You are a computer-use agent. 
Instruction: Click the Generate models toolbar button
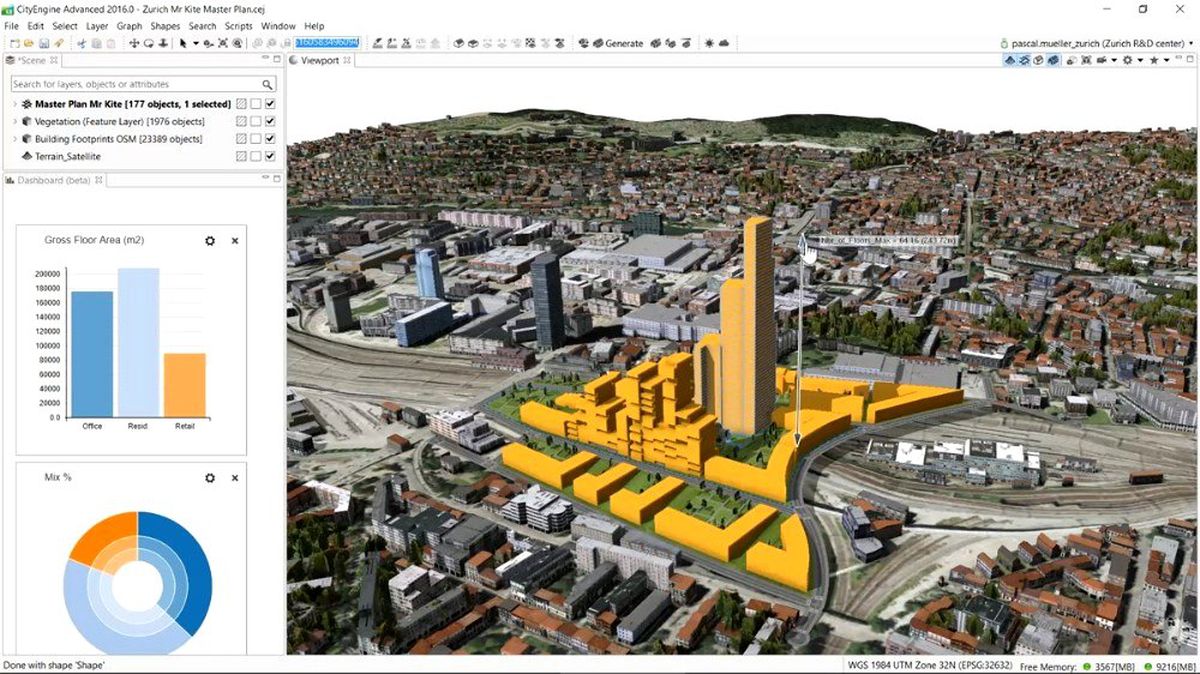617,43
